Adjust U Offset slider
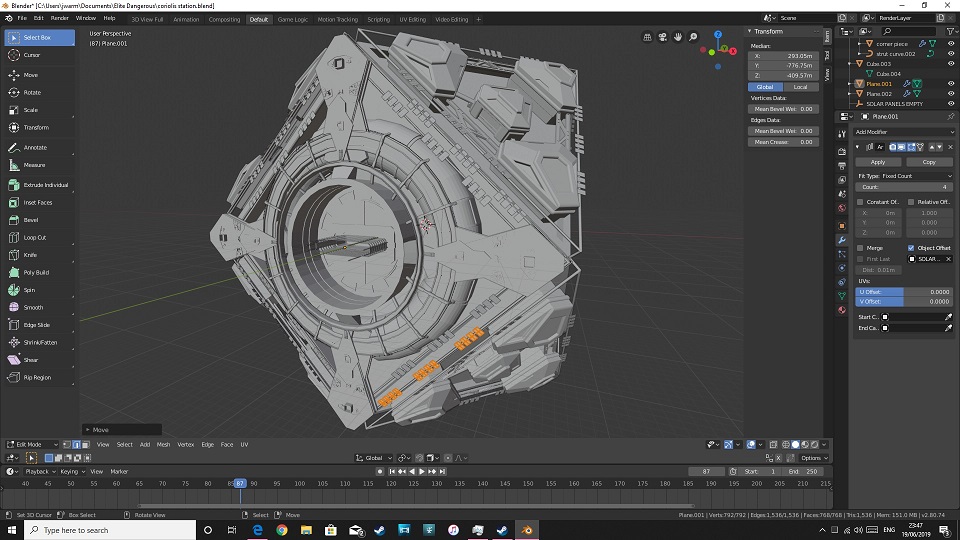 [904, 292]
